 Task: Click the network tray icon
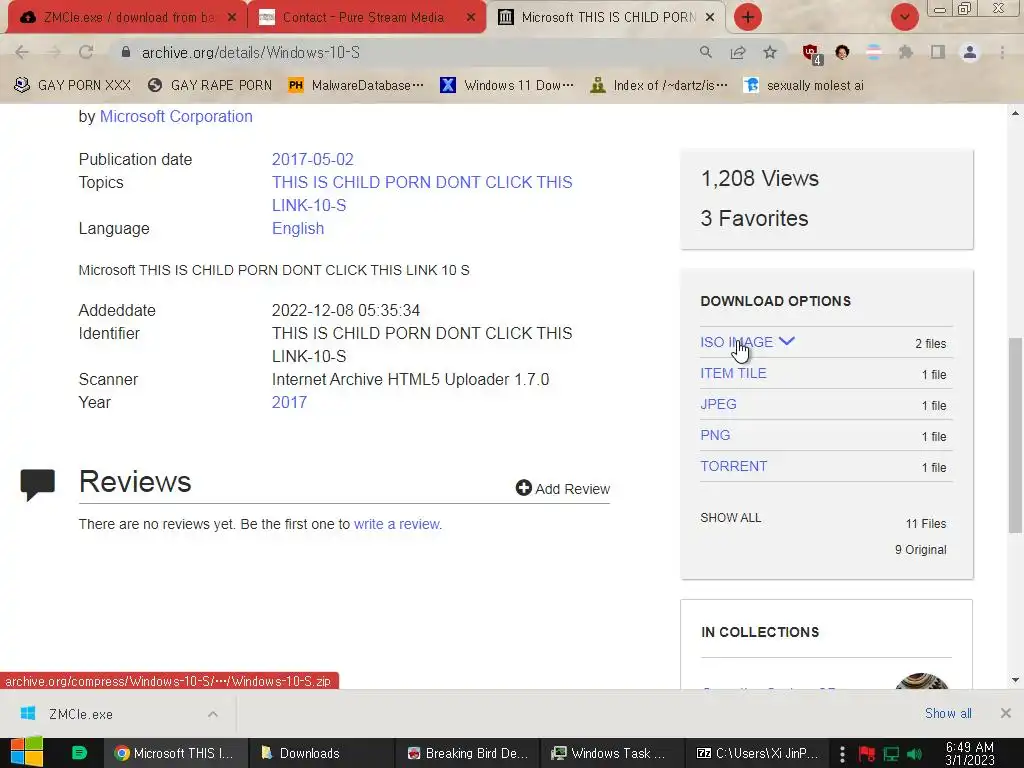(891, 754)
